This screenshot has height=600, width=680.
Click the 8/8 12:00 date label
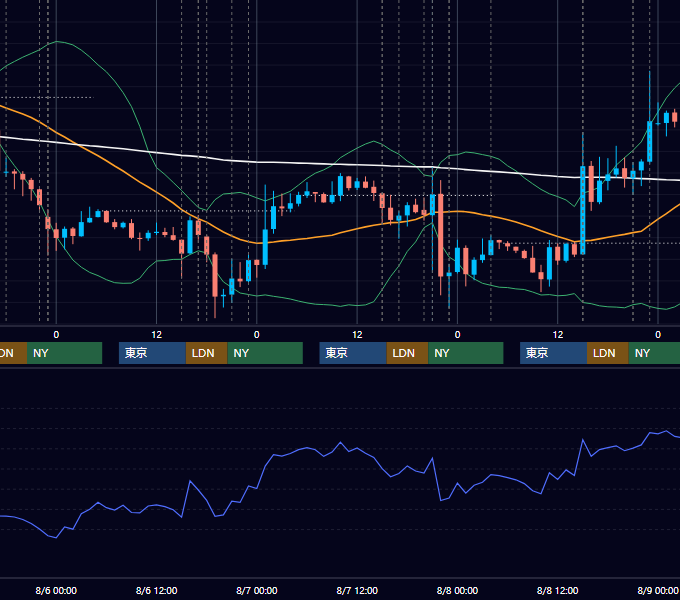[557, 590]
